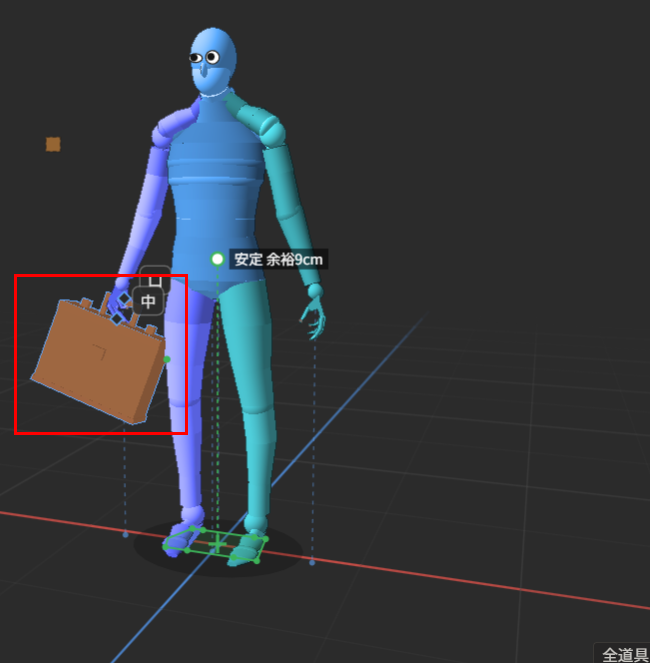This screenshot has height=663, width=650.
Task: Click the ground projection dot below left hand
Action: coord(312,562)
